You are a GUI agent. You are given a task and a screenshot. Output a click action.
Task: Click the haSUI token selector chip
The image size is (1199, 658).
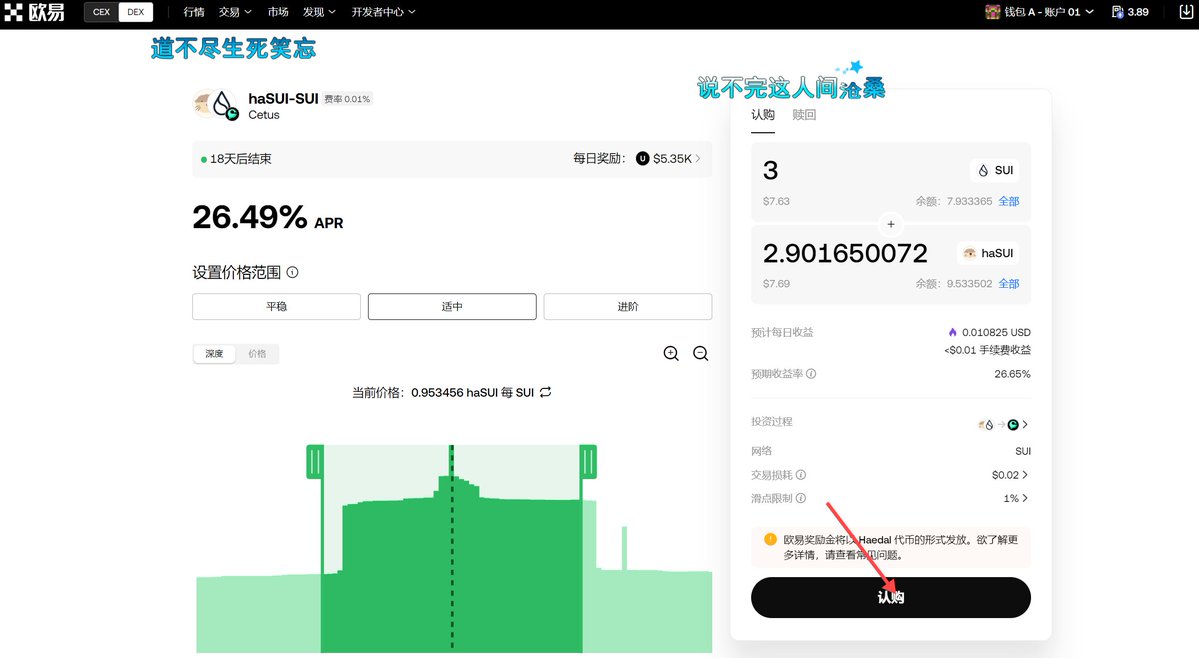click(x=988, y=253)
